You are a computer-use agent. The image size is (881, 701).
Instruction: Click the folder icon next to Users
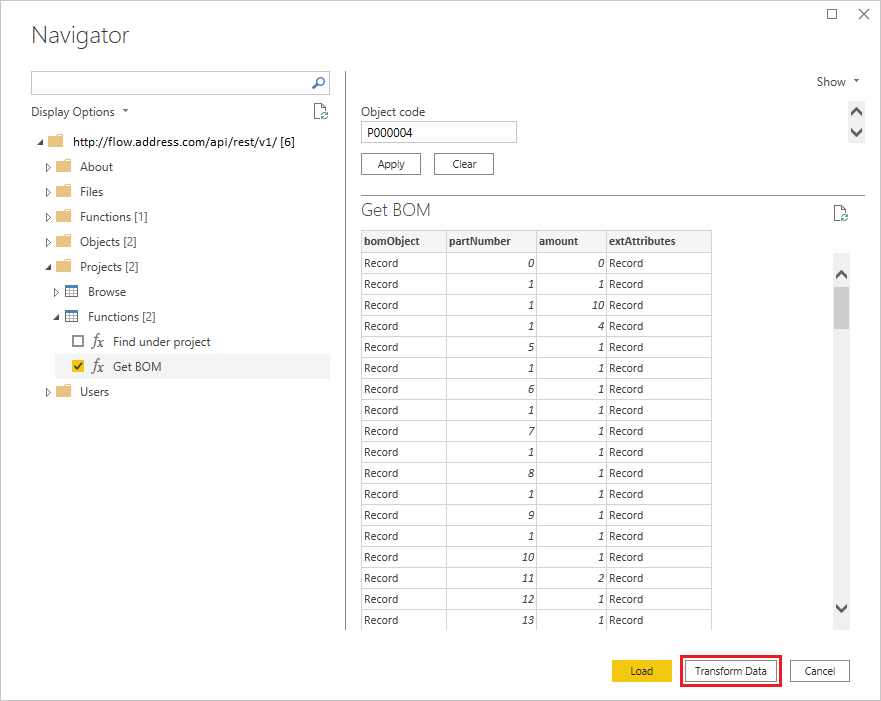click(64, 391)
